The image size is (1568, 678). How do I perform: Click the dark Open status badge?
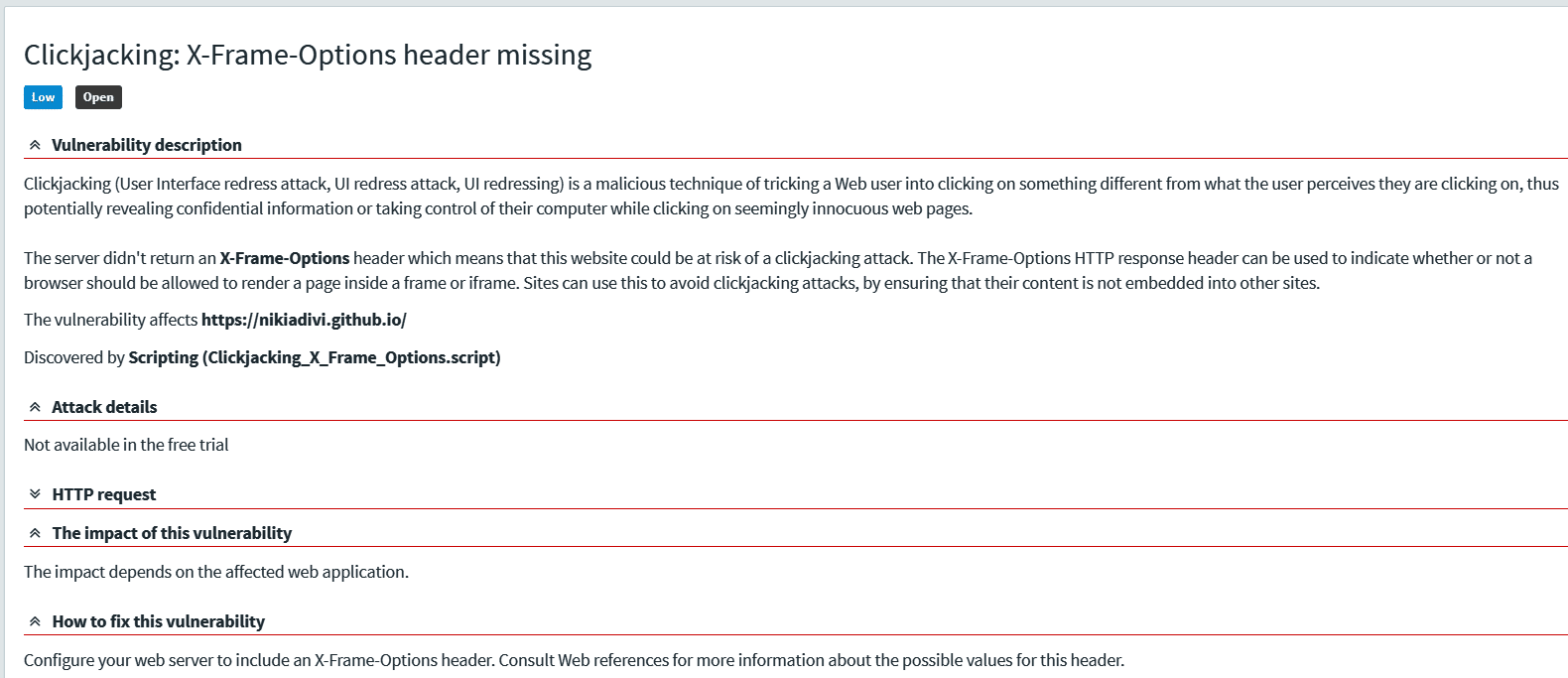click(98, 97)
